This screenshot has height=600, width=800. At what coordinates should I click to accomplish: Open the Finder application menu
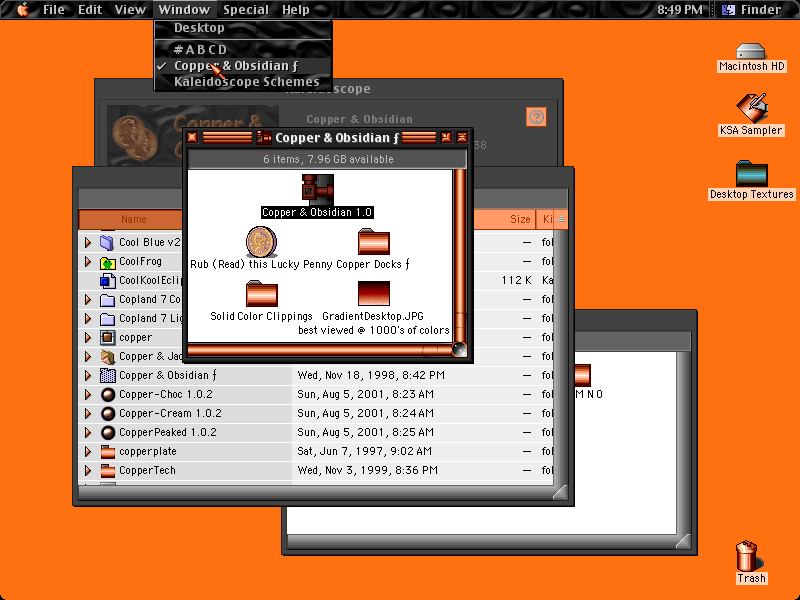[753, 9]
